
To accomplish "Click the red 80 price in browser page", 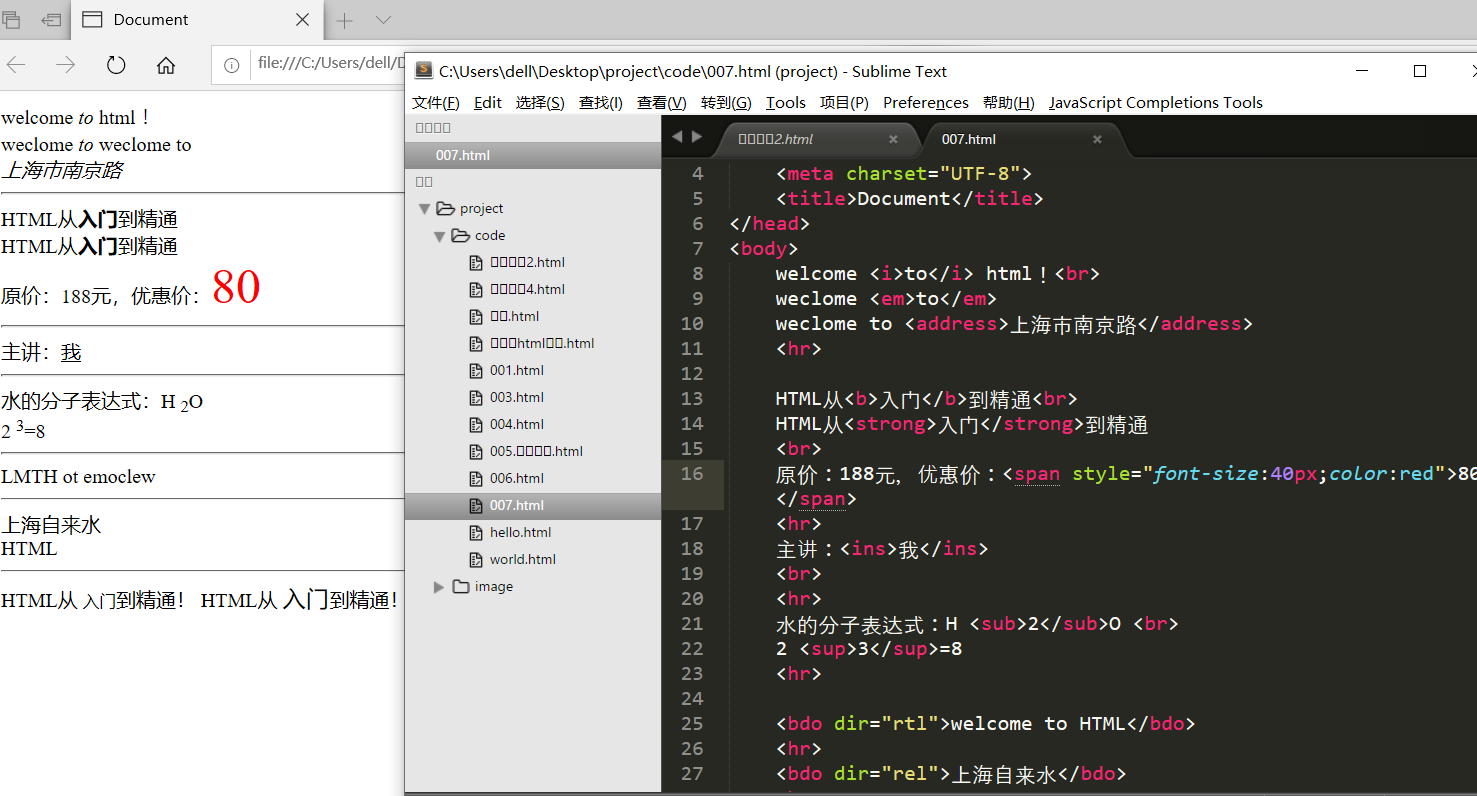I will (236, 287).
